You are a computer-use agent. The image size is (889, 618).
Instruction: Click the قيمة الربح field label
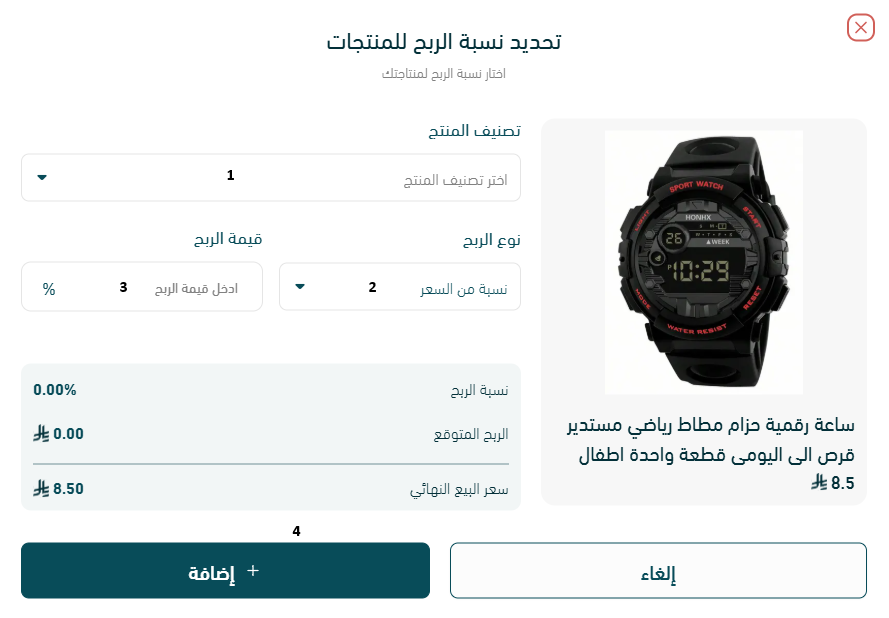pos(228,239)
